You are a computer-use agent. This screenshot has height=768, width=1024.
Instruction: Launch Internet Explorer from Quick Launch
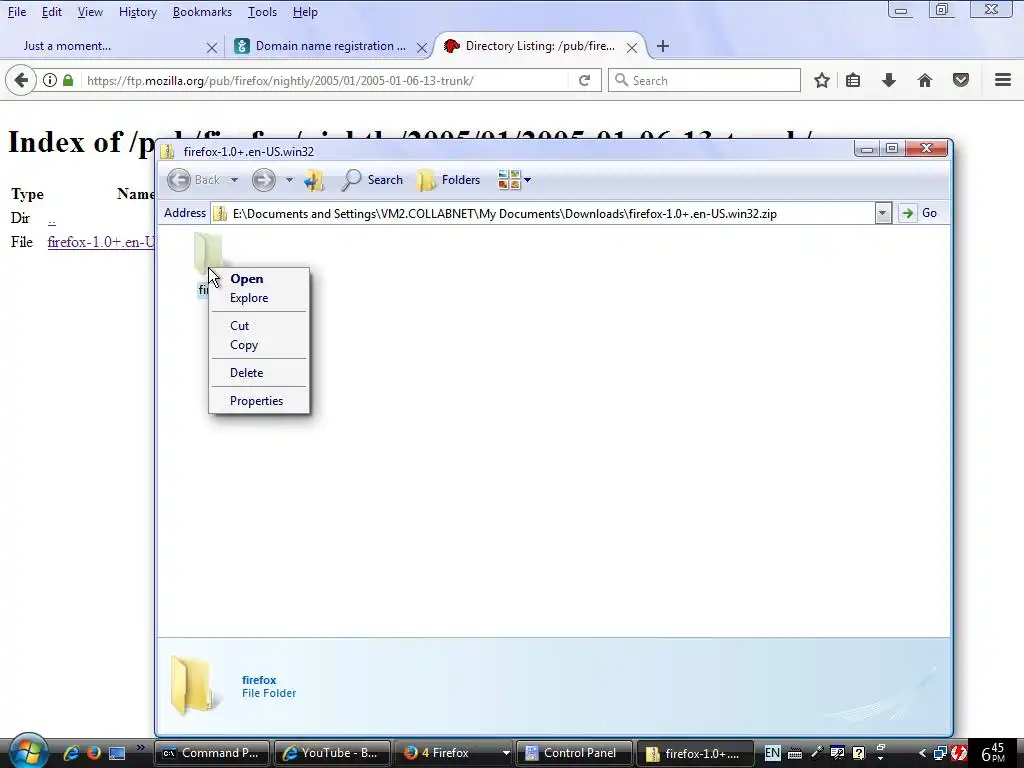[x=71, y=753]
